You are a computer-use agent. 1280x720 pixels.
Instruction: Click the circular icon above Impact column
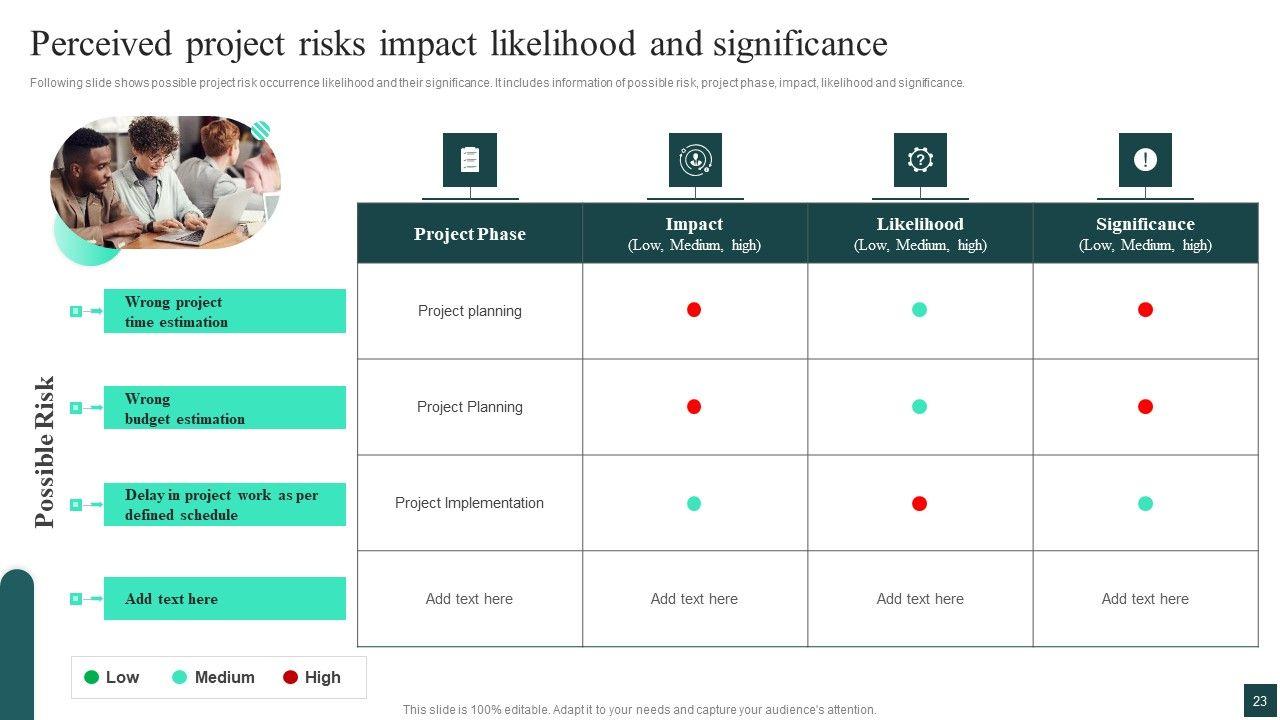(695, 160)
